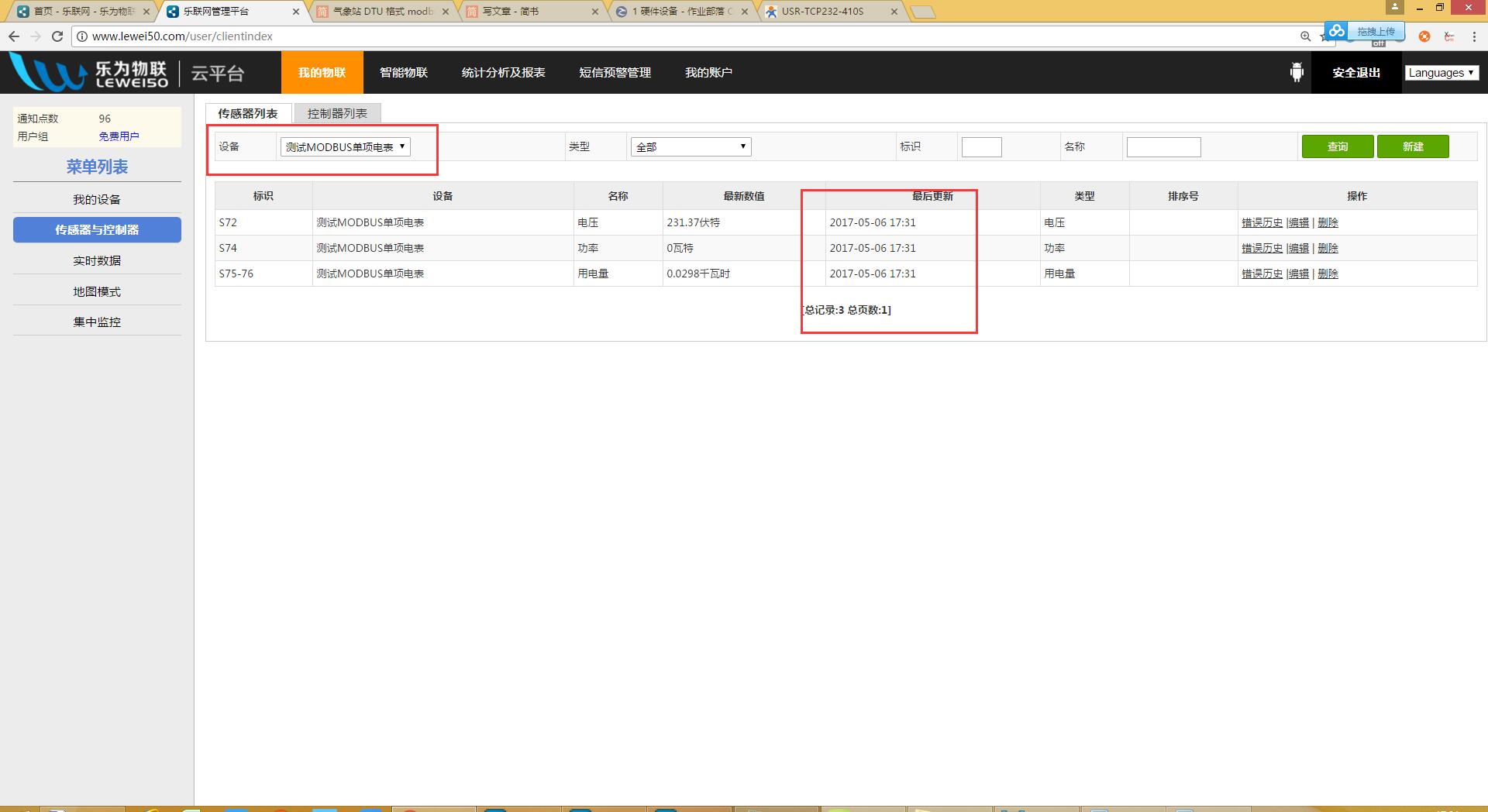The width and height of the screenshot is (1488, 812).
Task: Select the 控制器列表 tab
Action: tap(337, 113)
